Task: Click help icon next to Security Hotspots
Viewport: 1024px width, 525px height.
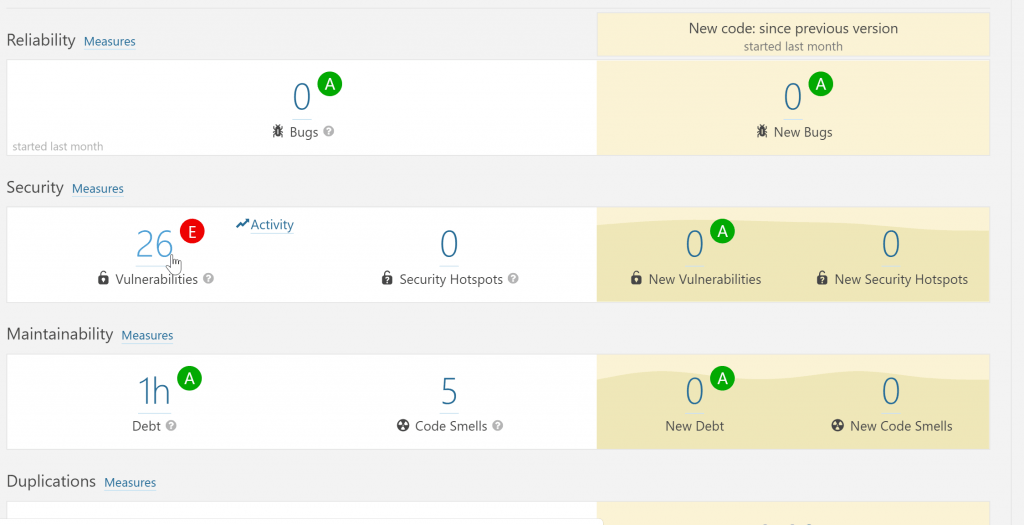Action: [513, 279]
